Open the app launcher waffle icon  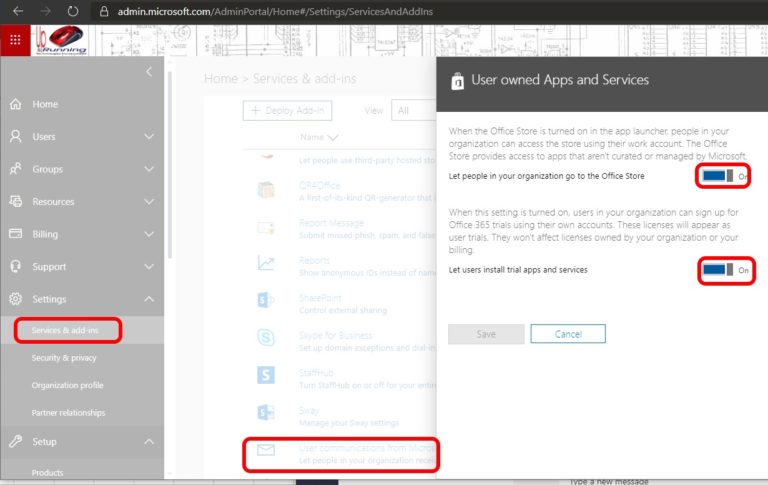tap(15, 40)
